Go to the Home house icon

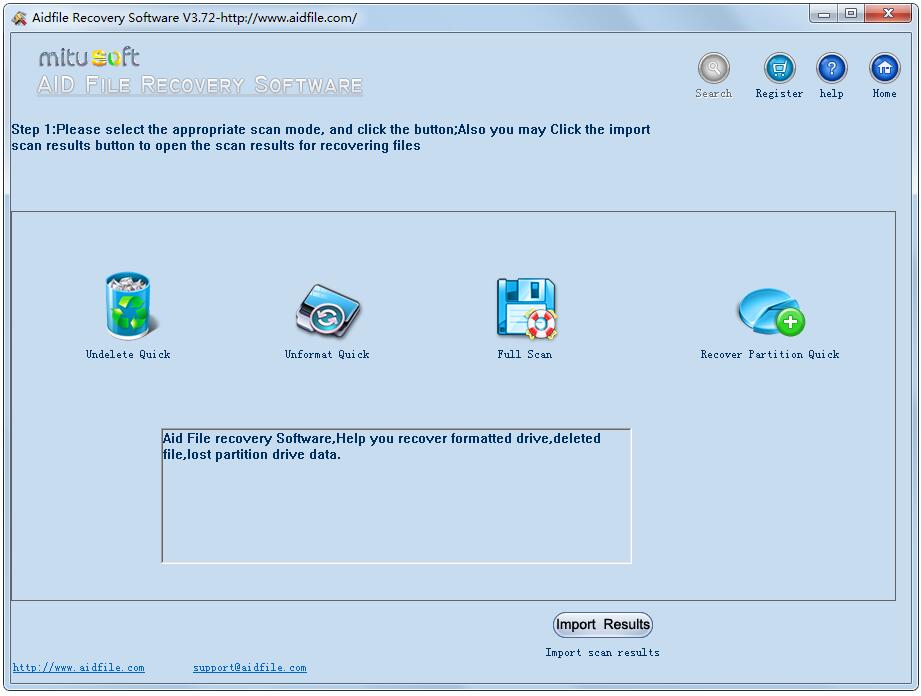[x=885, y=68]
